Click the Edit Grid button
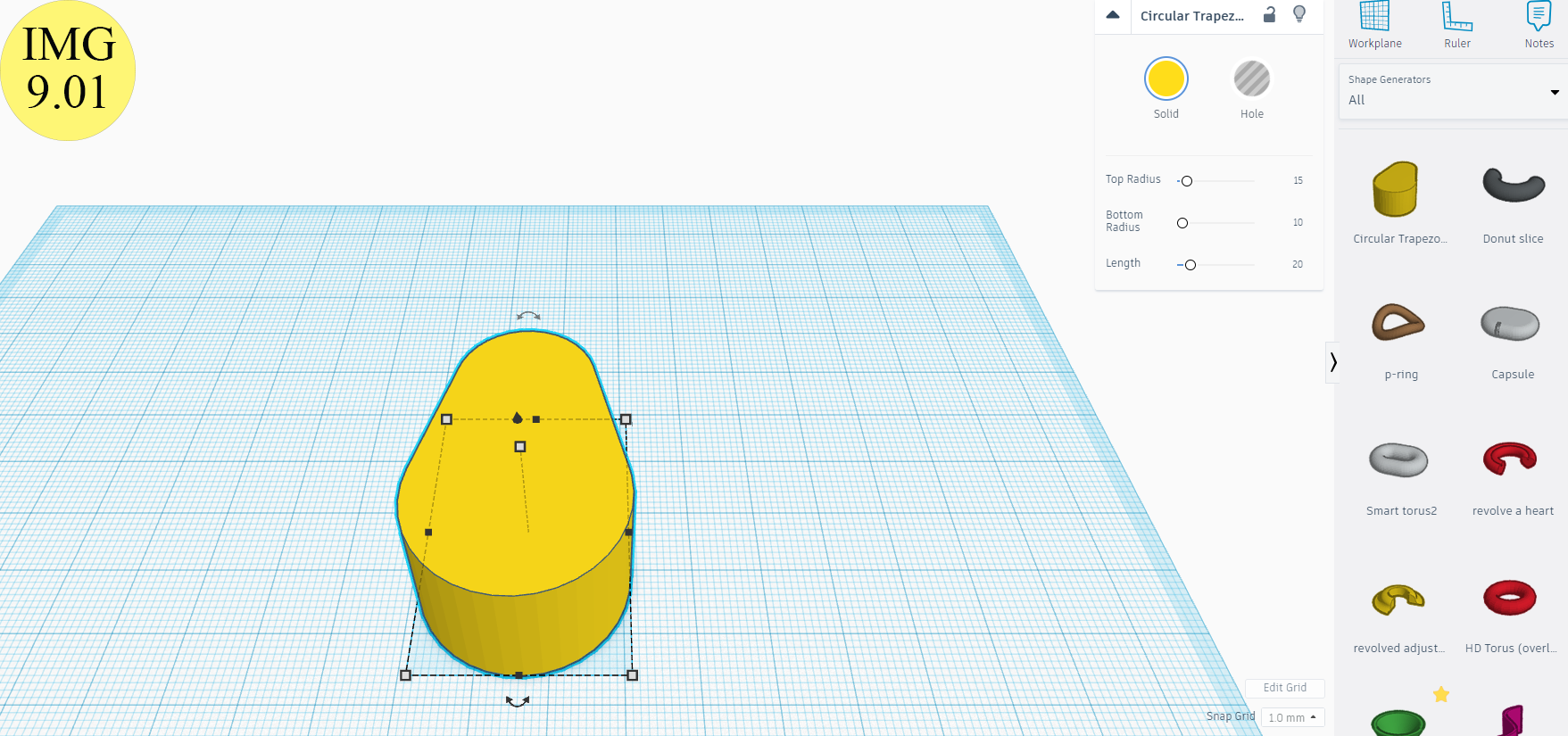 [x=1284, y=688]
